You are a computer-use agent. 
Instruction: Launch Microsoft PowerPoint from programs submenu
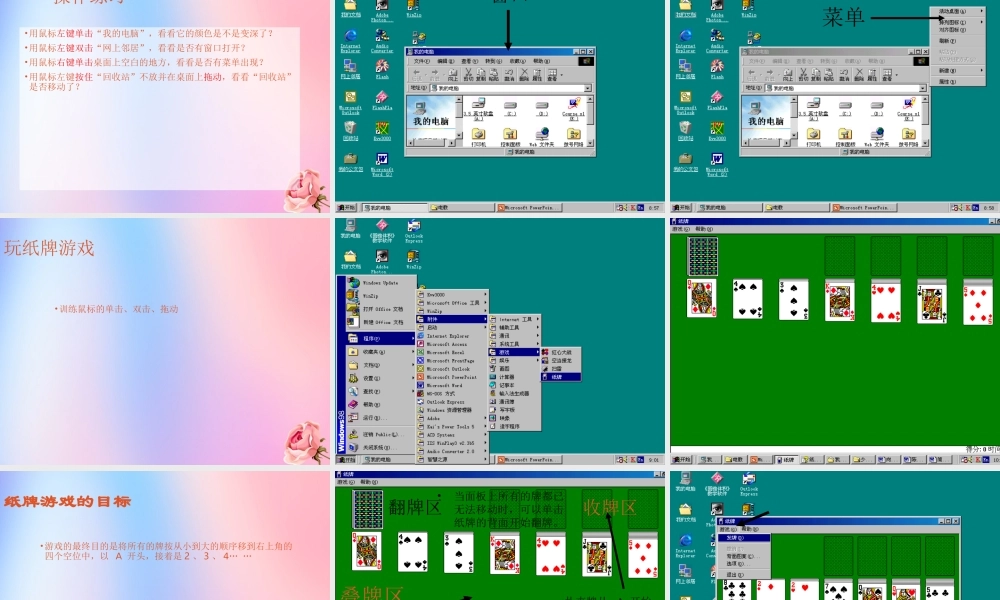(x=452, y=377)
